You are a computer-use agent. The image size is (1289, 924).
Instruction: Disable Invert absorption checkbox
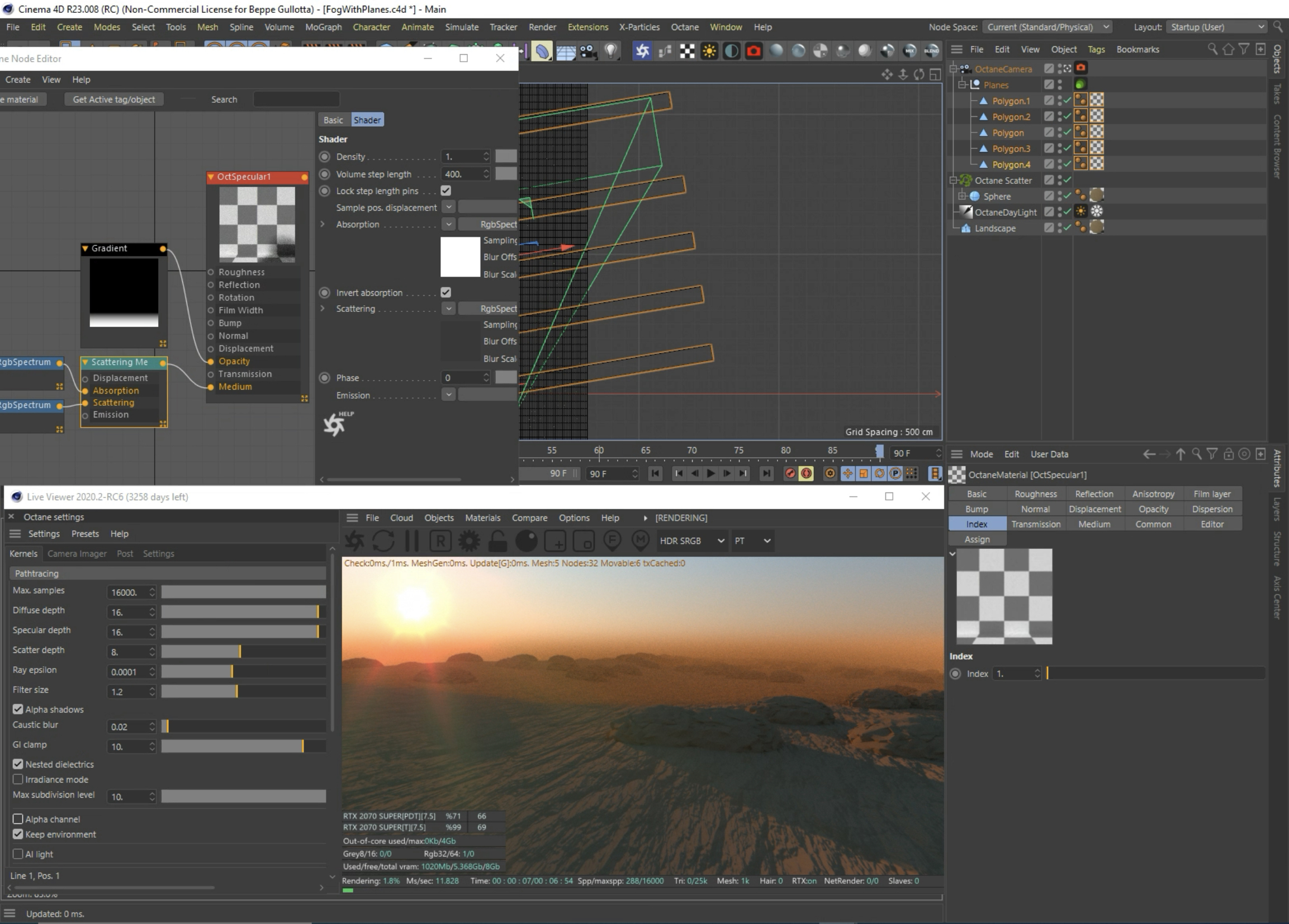[446, 292]
